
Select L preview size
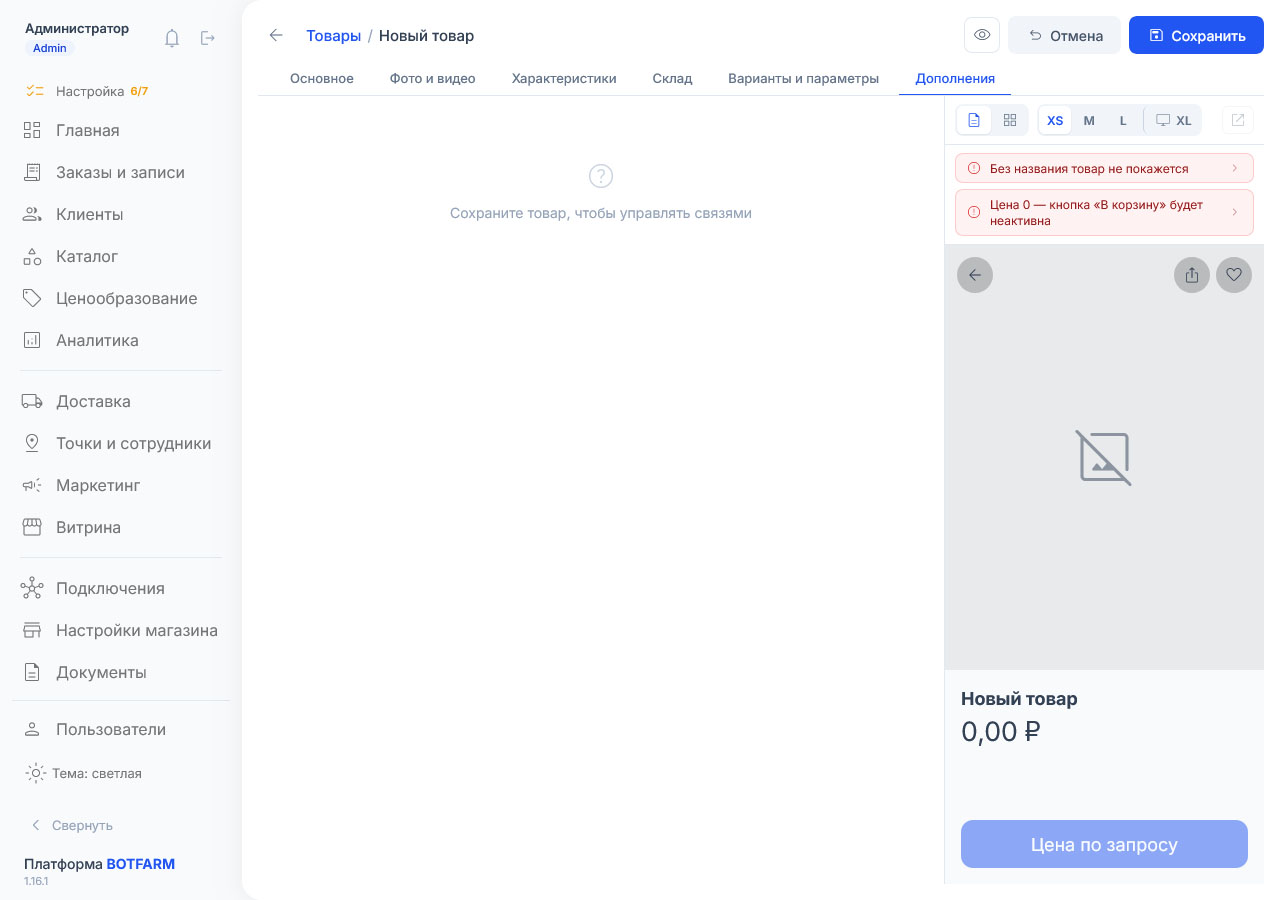point(1123,120)
